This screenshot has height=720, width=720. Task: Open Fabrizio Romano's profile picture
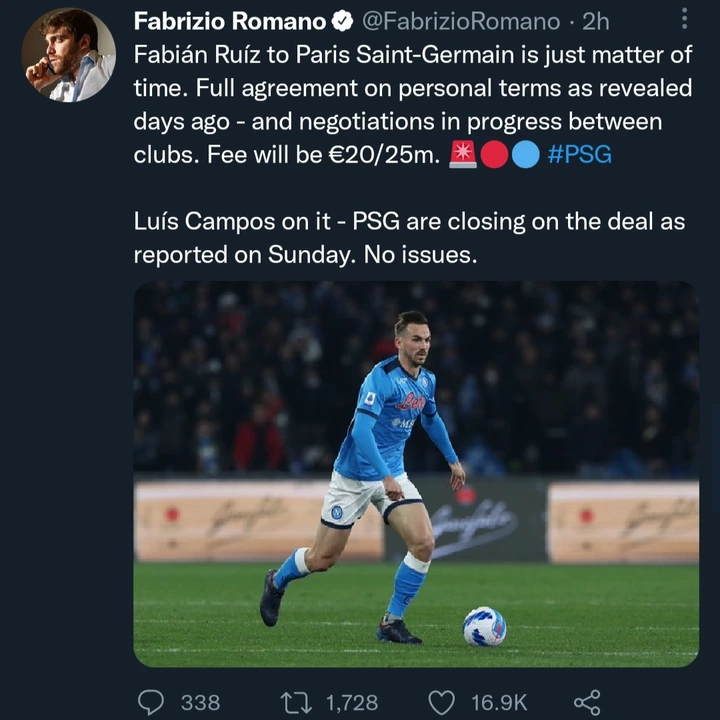69,55
